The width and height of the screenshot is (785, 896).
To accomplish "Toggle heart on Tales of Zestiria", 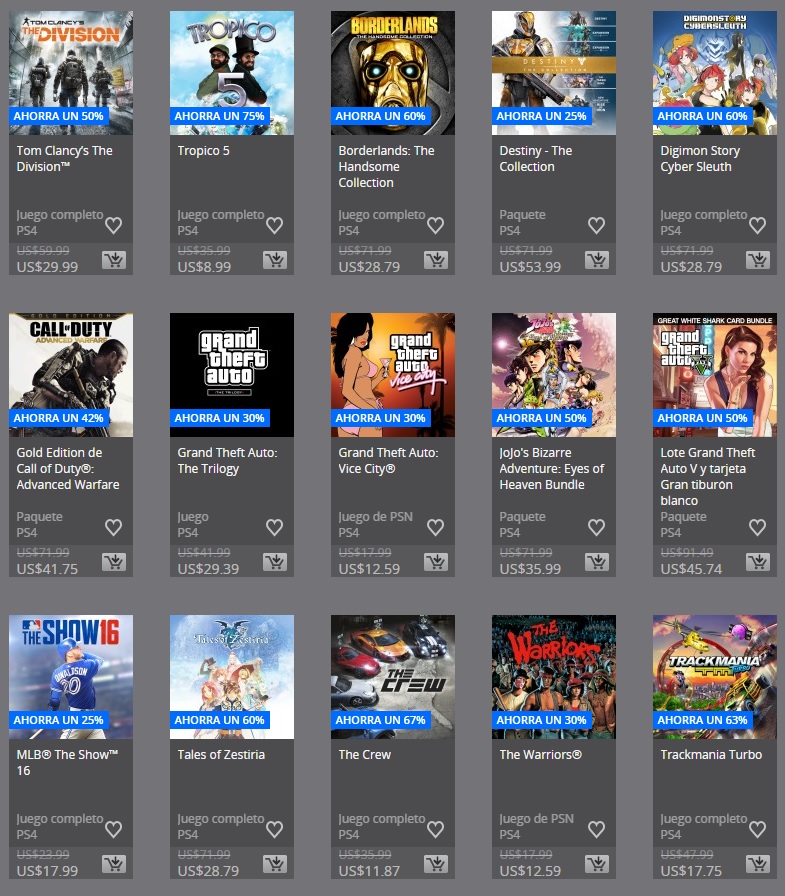I will pos(274,829).
